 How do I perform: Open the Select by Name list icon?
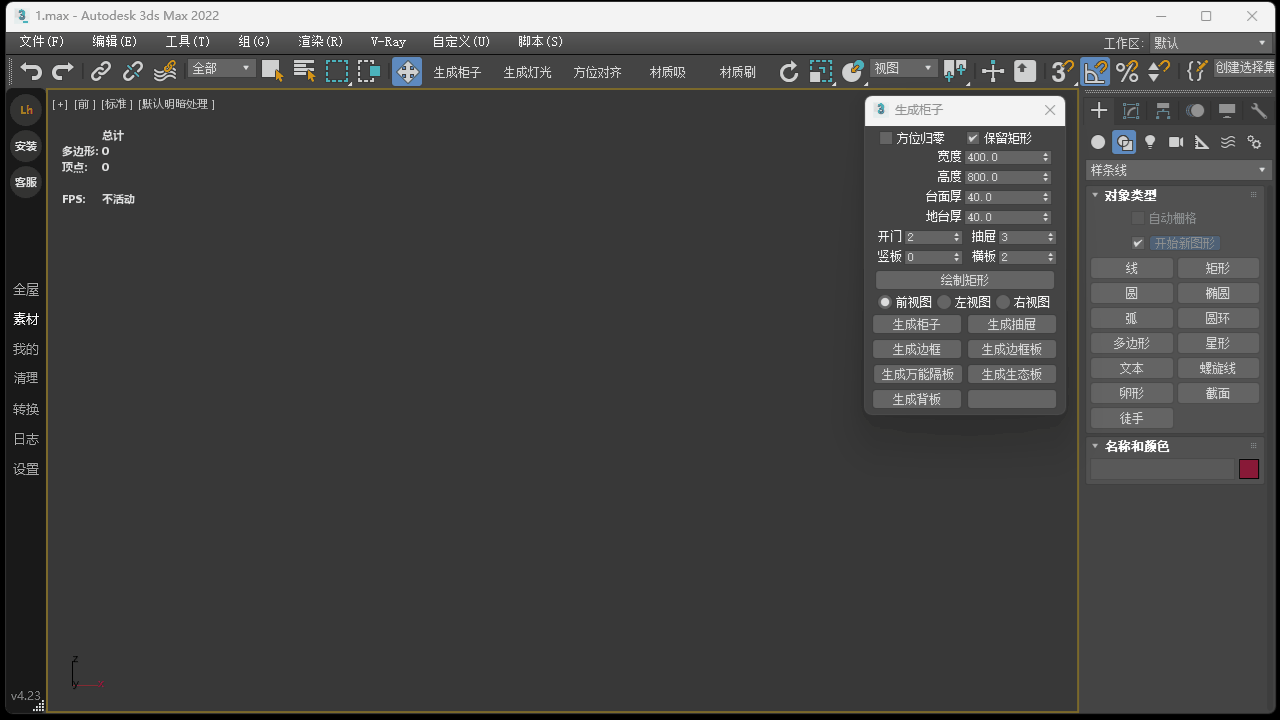coord(304,71)
